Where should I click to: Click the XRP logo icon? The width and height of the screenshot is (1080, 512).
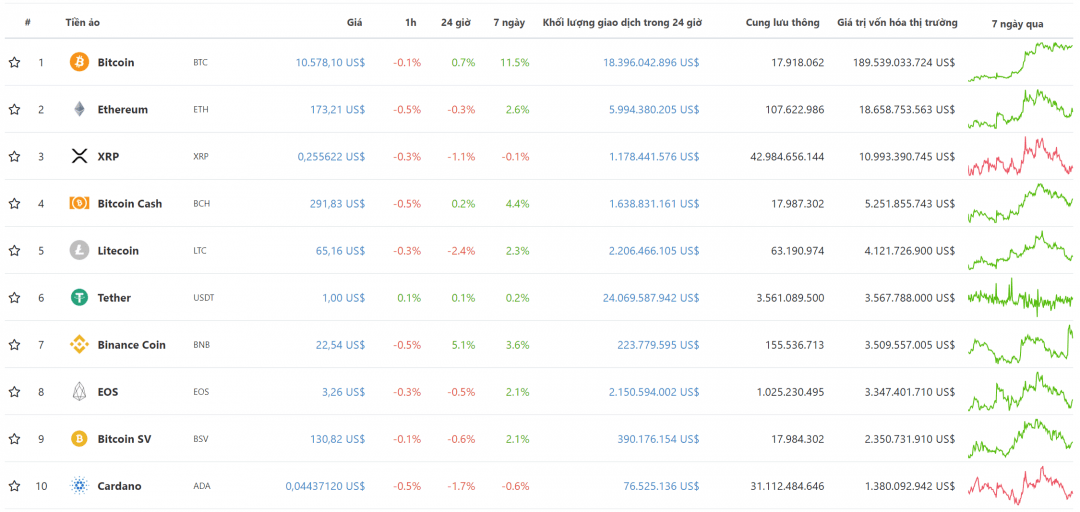(79, 156)
